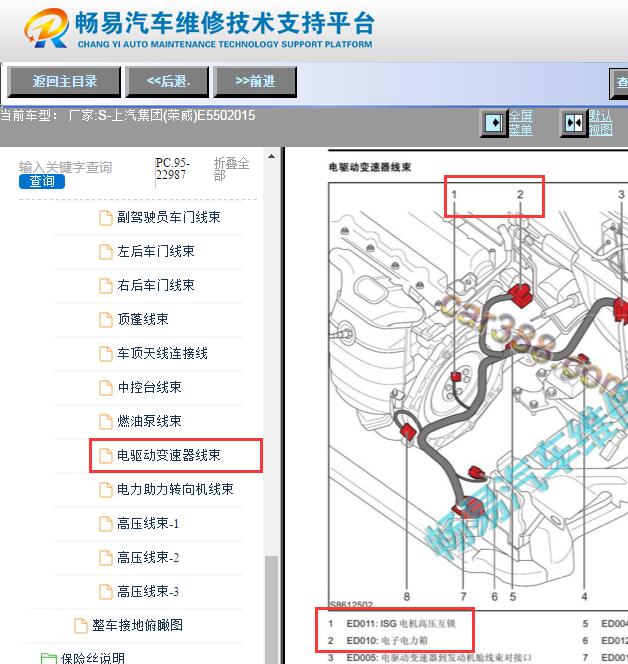Click page icon beside 整车接地俯瞰图
Viewport: 628px width, 664px height.
click(80, 625)
